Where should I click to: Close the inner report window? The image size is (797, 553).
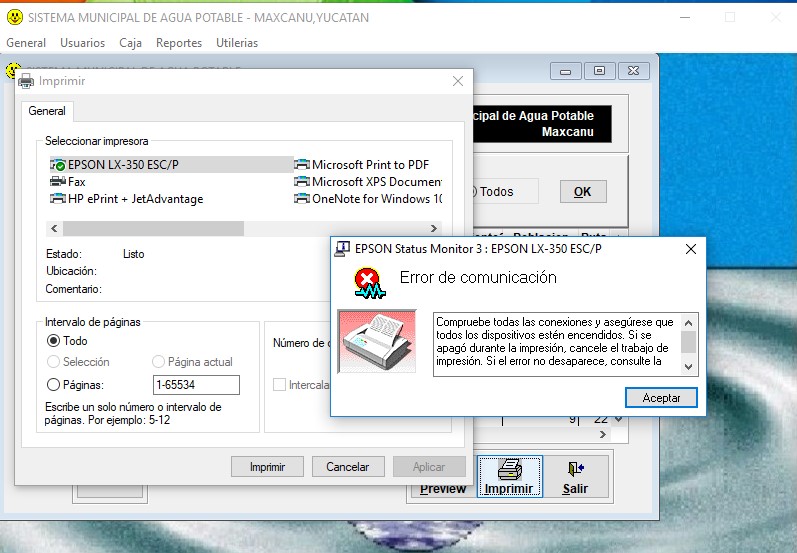633,71
